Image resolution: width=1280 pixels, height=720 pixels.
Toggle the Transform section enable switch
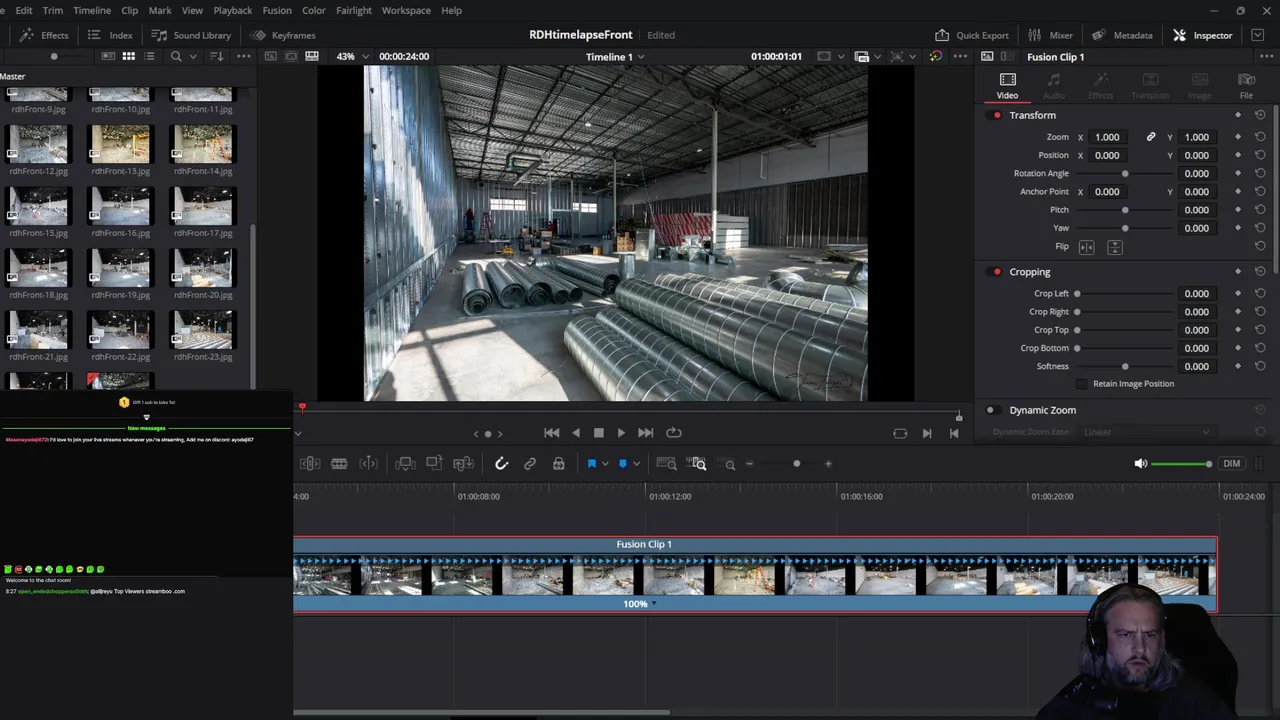(x=996, y=115)
